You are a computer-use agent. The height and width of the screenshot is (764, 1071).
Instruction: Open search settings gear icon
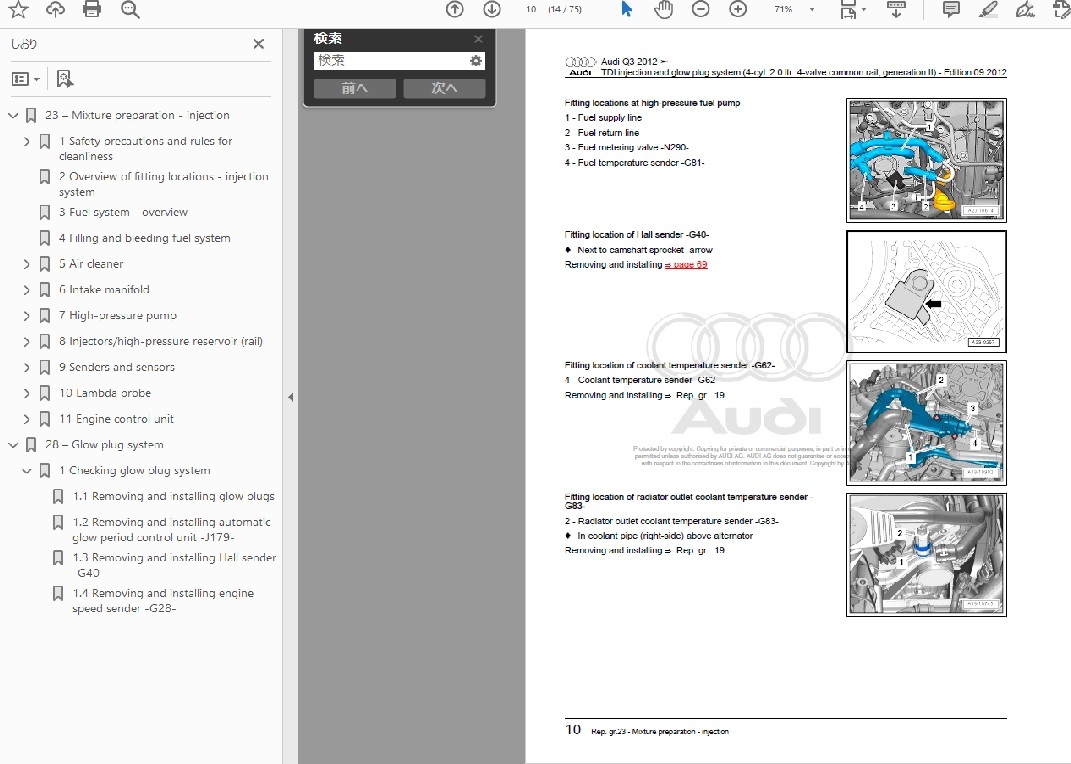click(x=475, y=61)
